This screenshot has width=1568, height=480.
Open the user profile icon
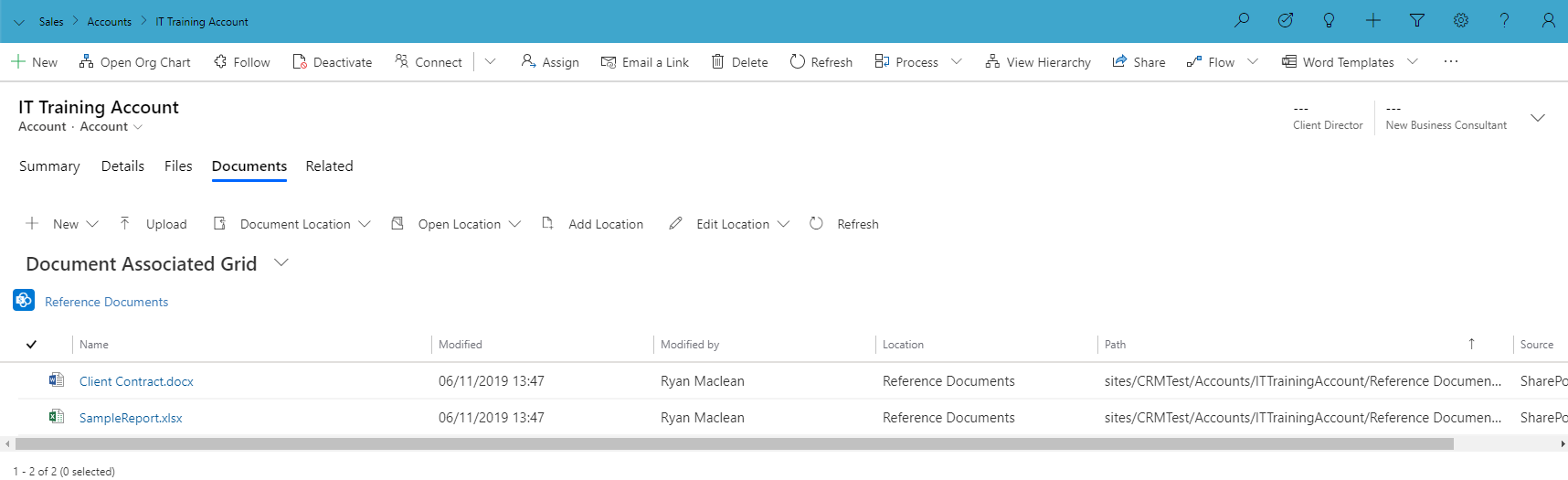(1549, 20)
